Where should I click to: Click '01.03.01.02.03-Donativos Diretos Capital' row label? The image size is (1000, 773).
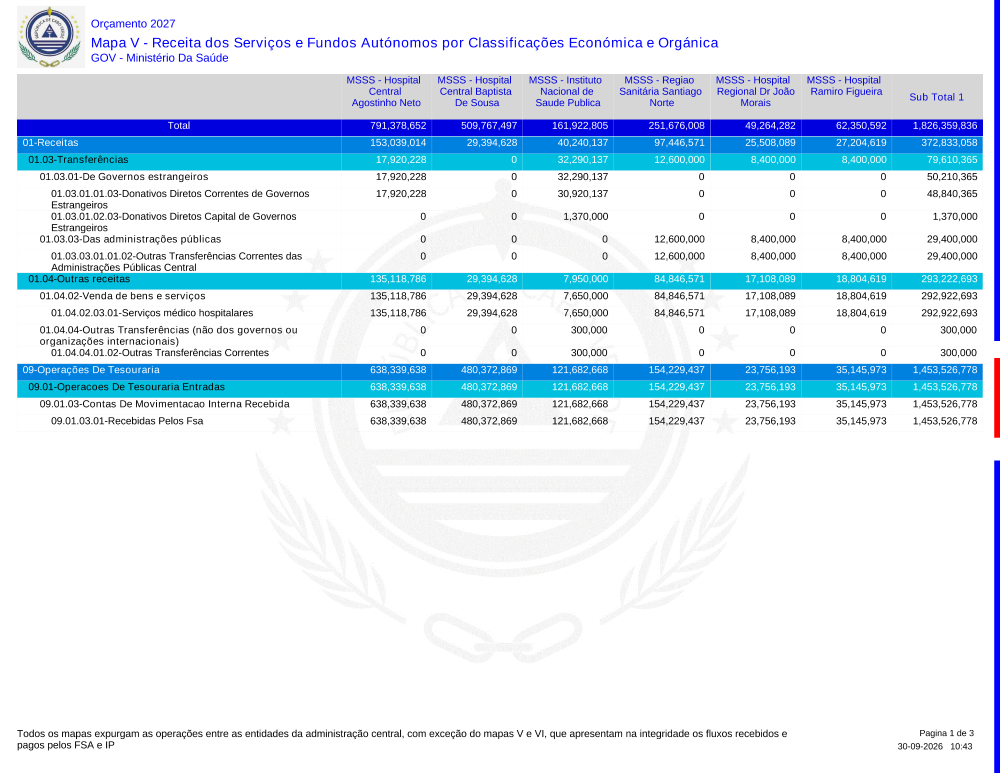[173, 222]
